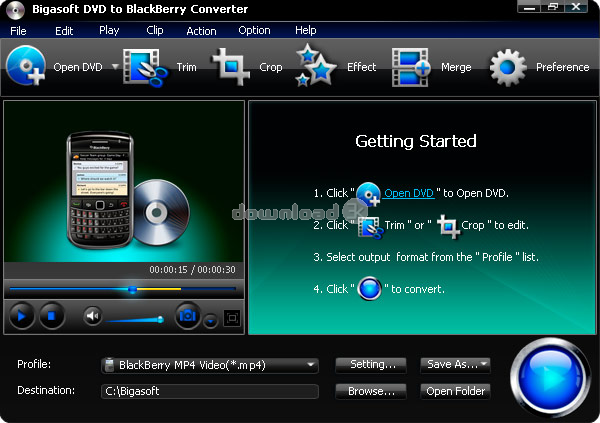600x423 pixels.
Task: Open the Clip menu
Action: [x=155, y=31]
